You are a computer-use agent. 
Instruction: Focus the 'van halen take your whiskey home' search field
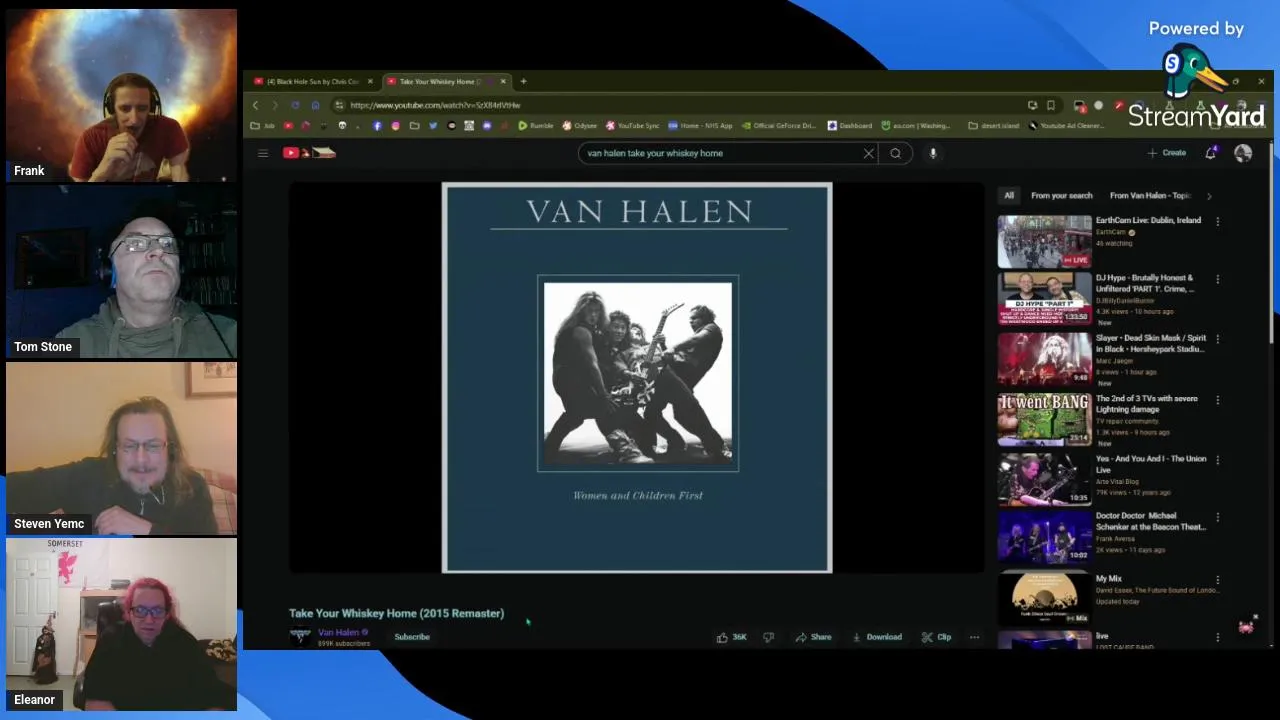coord(720,153)
